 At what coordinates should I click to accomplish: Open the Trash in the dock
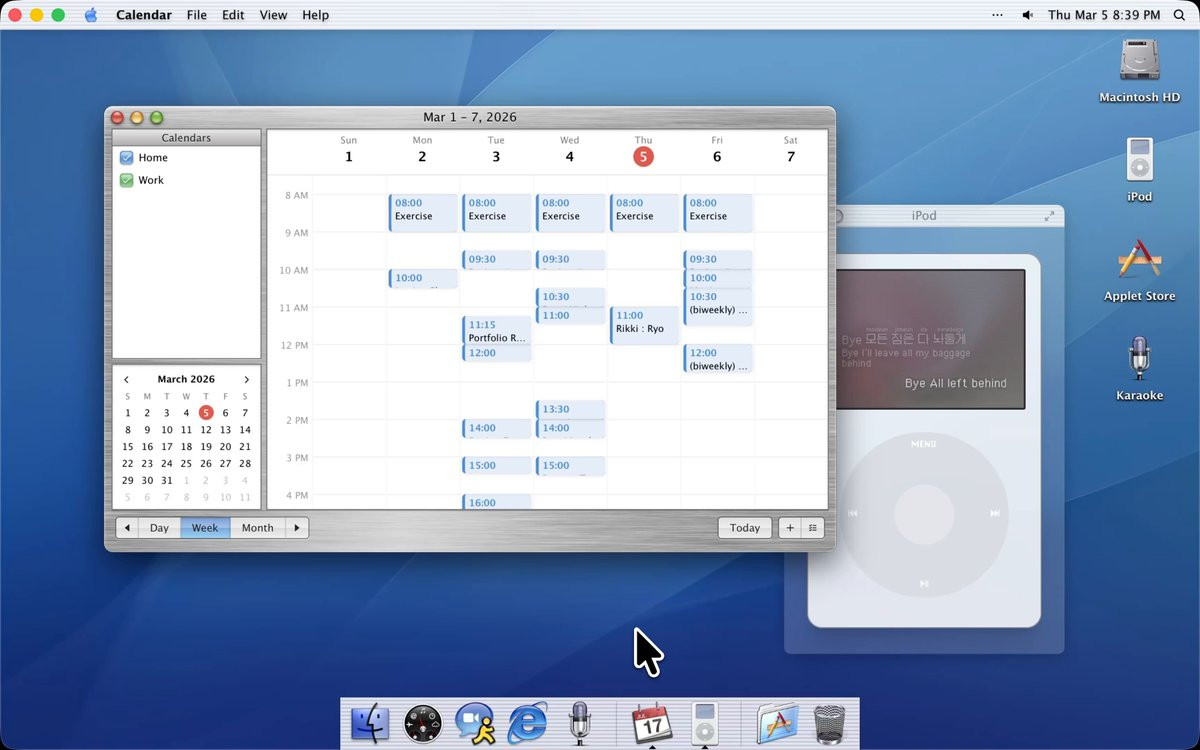click(x=829, y=724)
